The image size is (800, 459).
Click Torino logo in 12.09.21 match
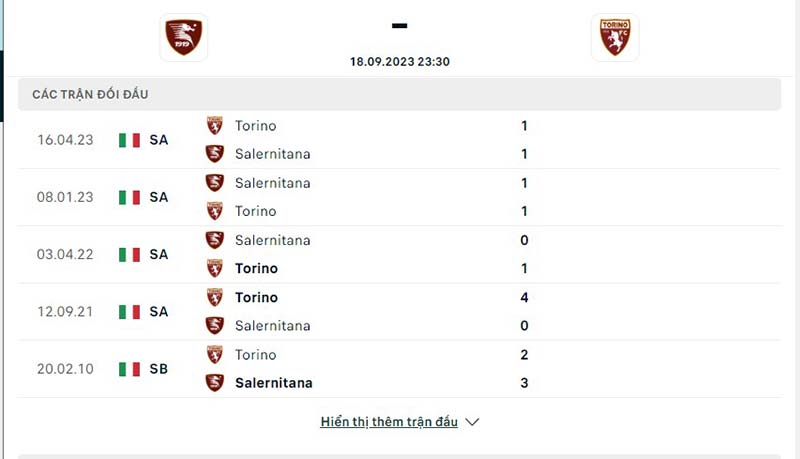point(214,297)
